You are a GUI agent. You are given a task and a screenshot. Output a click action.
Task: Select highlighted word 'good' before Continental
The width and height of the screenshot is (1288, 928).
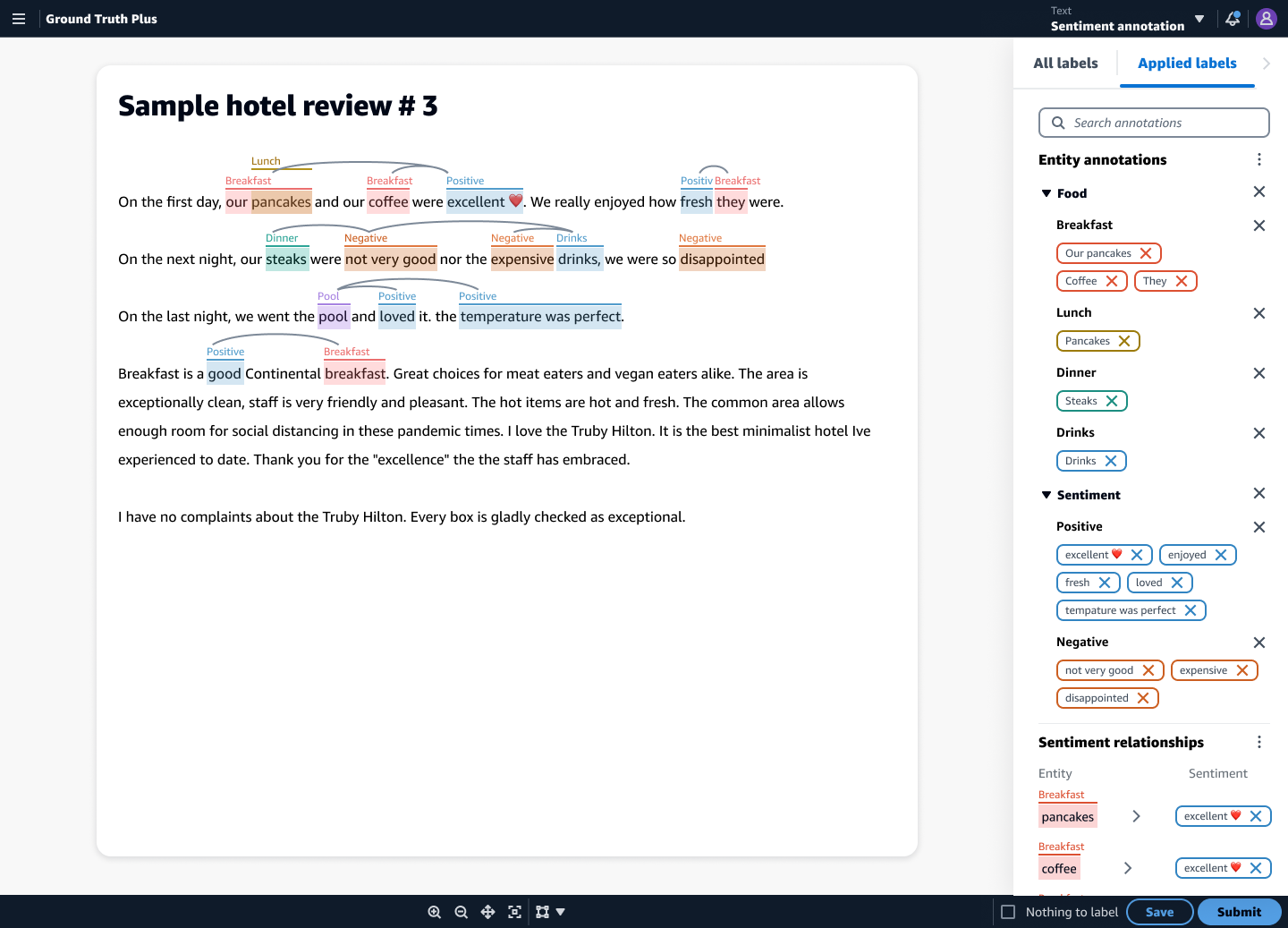(x=225, y=374)
